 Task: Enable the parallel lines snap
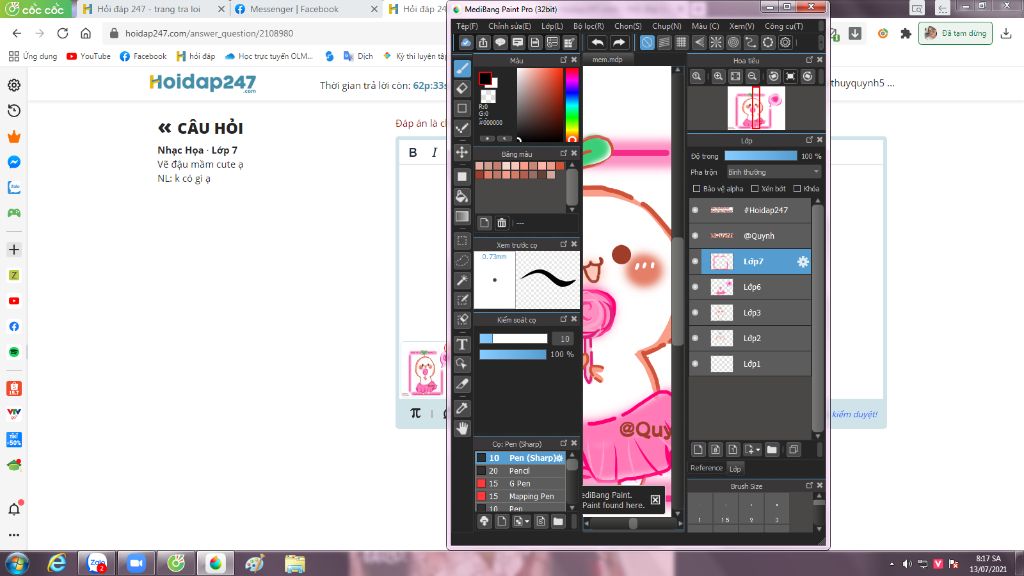click(x=664, y=42)
